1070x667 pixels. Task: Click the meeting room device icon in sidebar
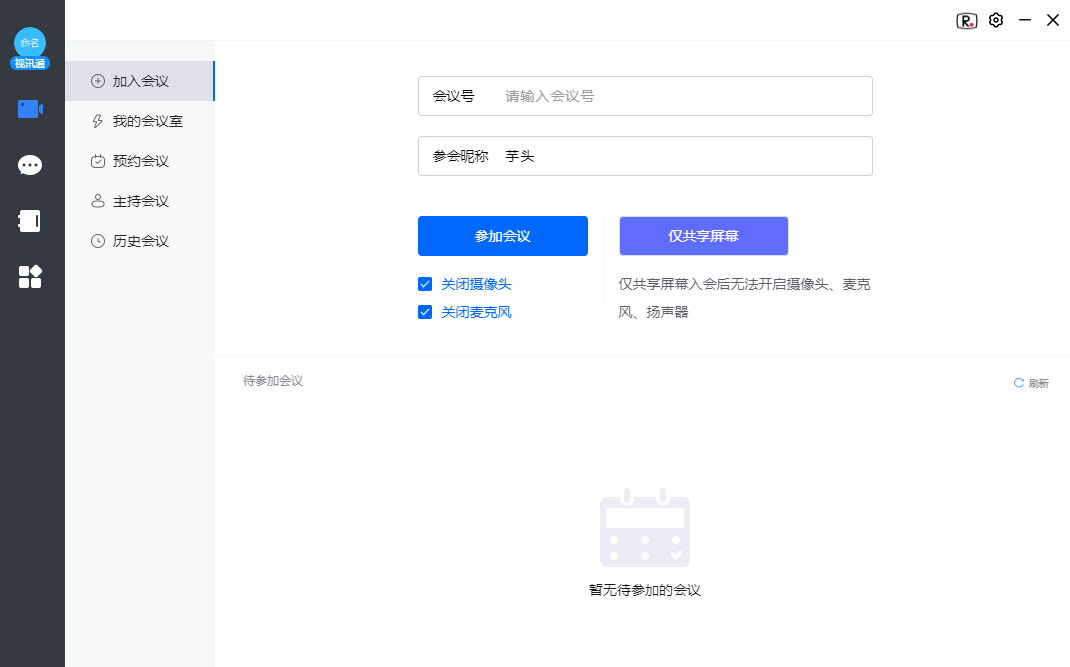pos(30,222)
